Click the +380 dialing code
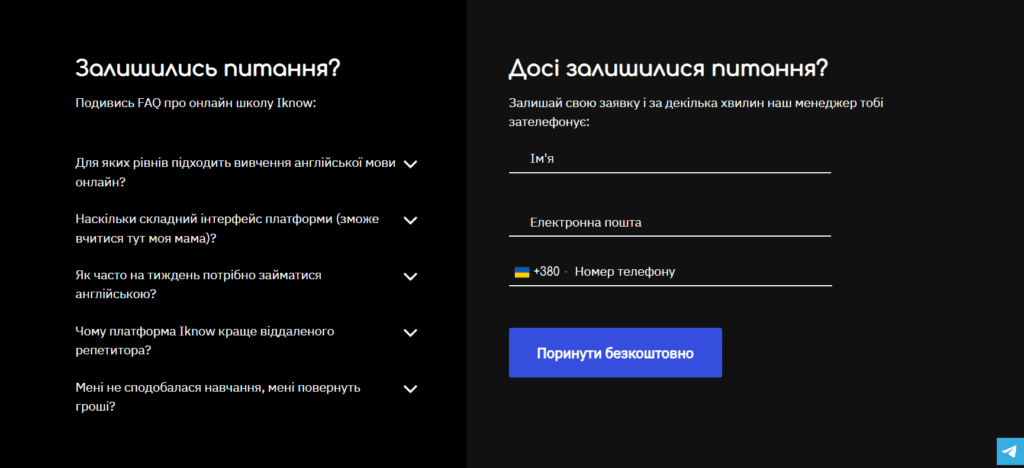The image size is (1024, 468). (x=547, y=272)
